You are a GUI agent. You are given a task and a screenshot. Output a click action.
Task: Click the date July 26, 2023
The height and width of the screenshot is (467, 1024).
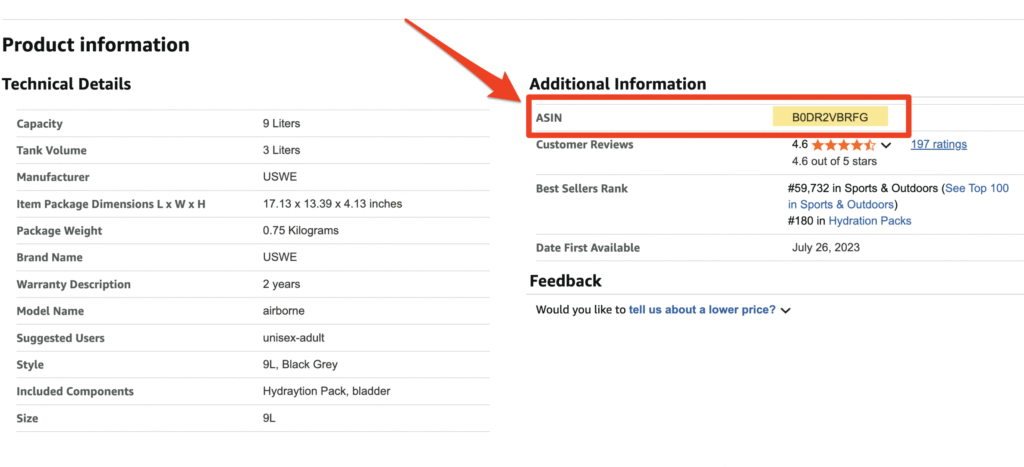pos(825,248)
